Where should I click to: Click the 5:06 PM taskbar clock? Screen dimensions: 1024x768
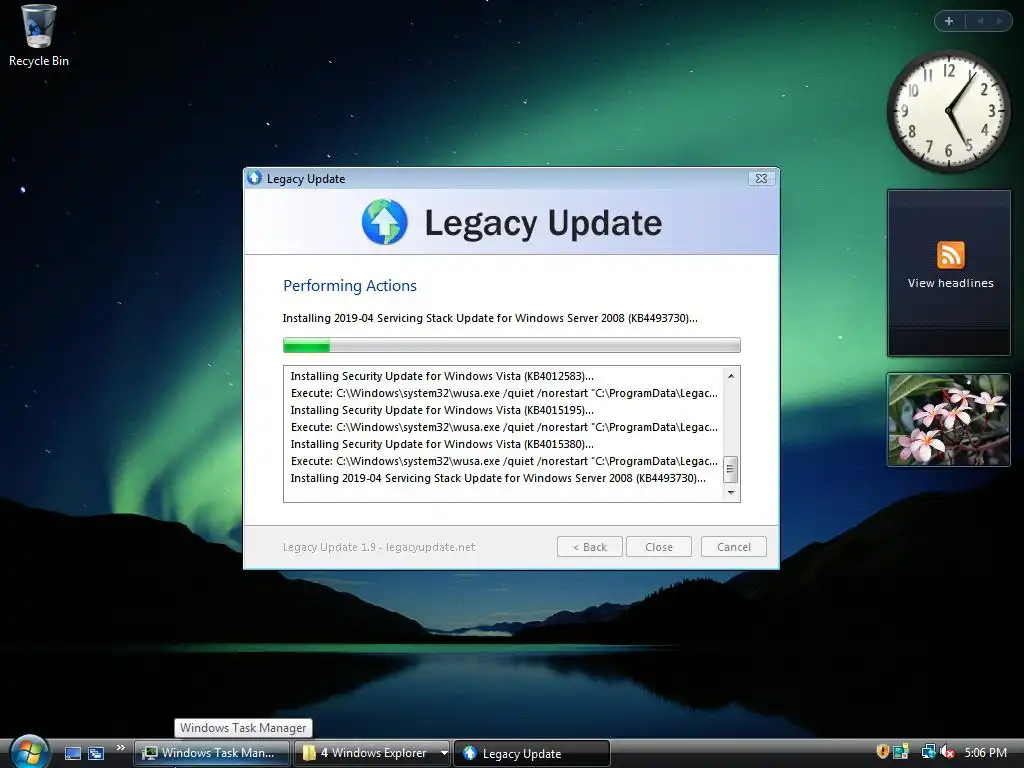(985, 752)
